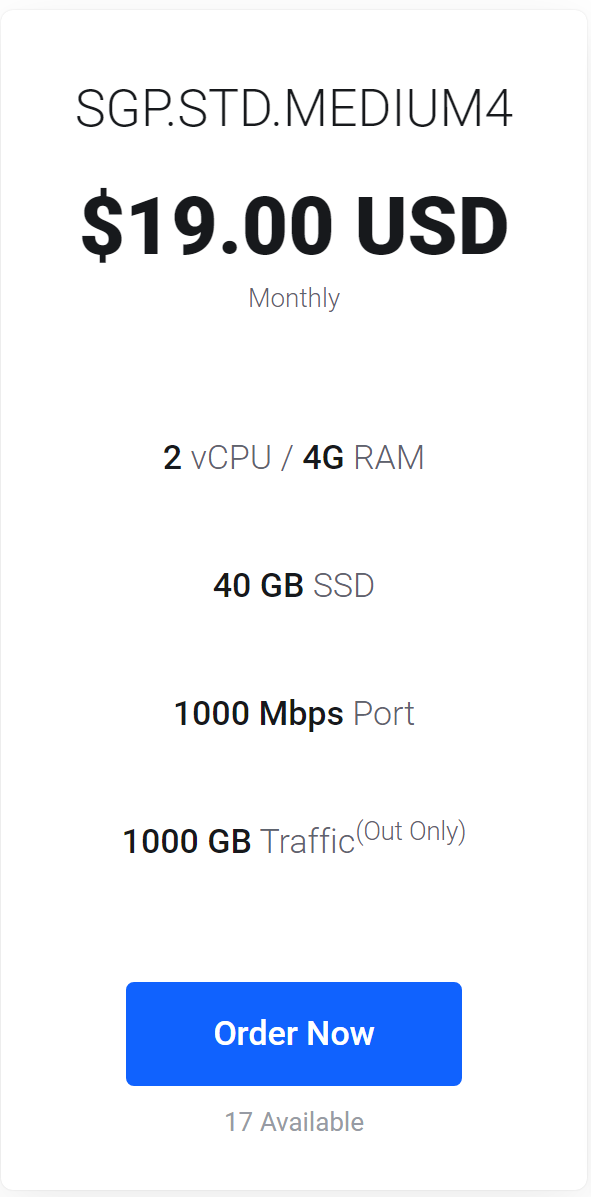The height and width of the screenshot is (1197, 591).
Task: Click the $19.00 price amount
Action: tap(207, 225)
